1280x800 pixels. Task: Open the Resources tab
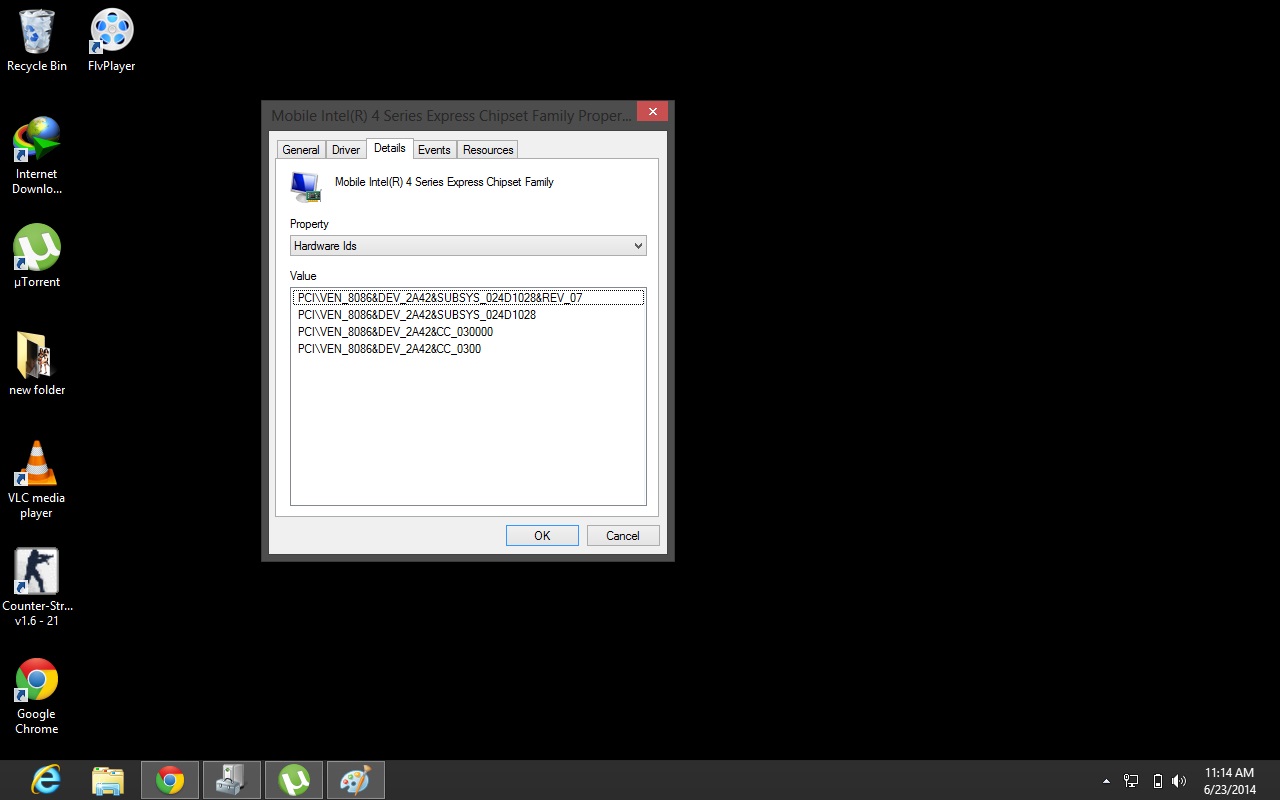tap(488, 150)
